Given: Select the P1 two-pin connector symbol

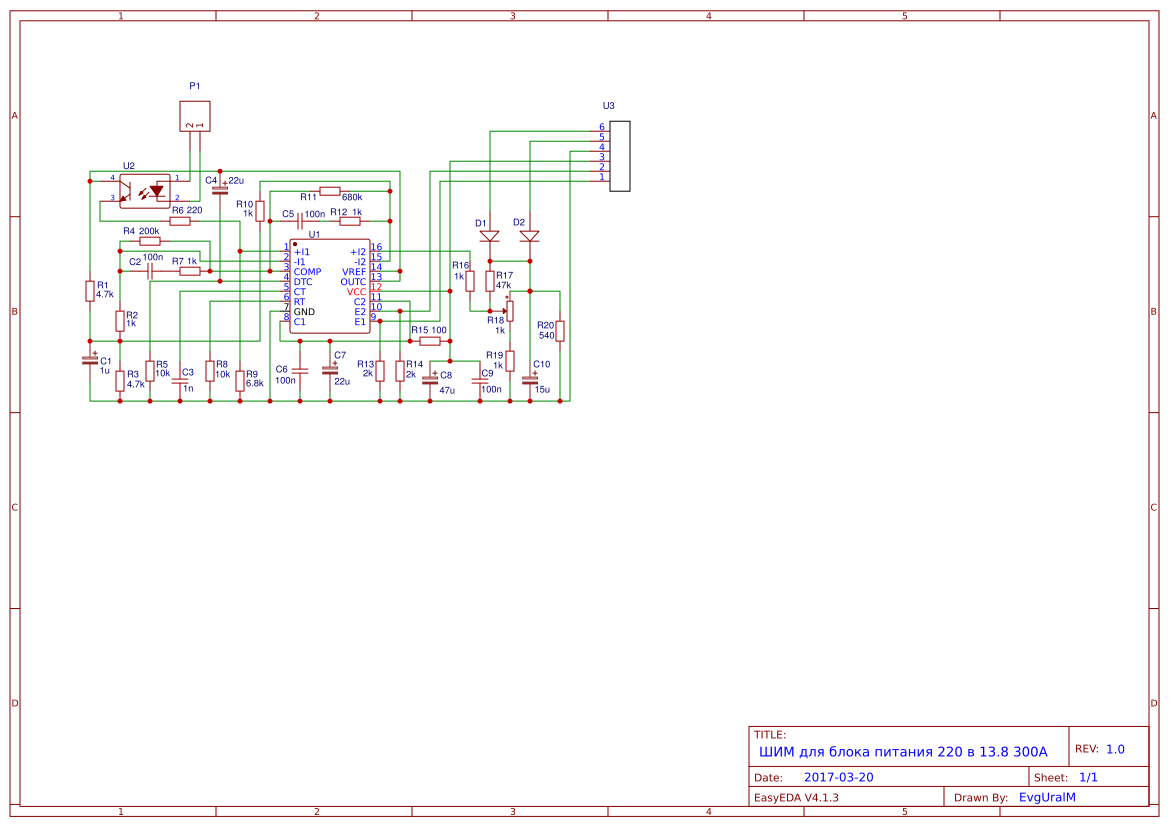Looking at the screenshot, I should (195, 116).
